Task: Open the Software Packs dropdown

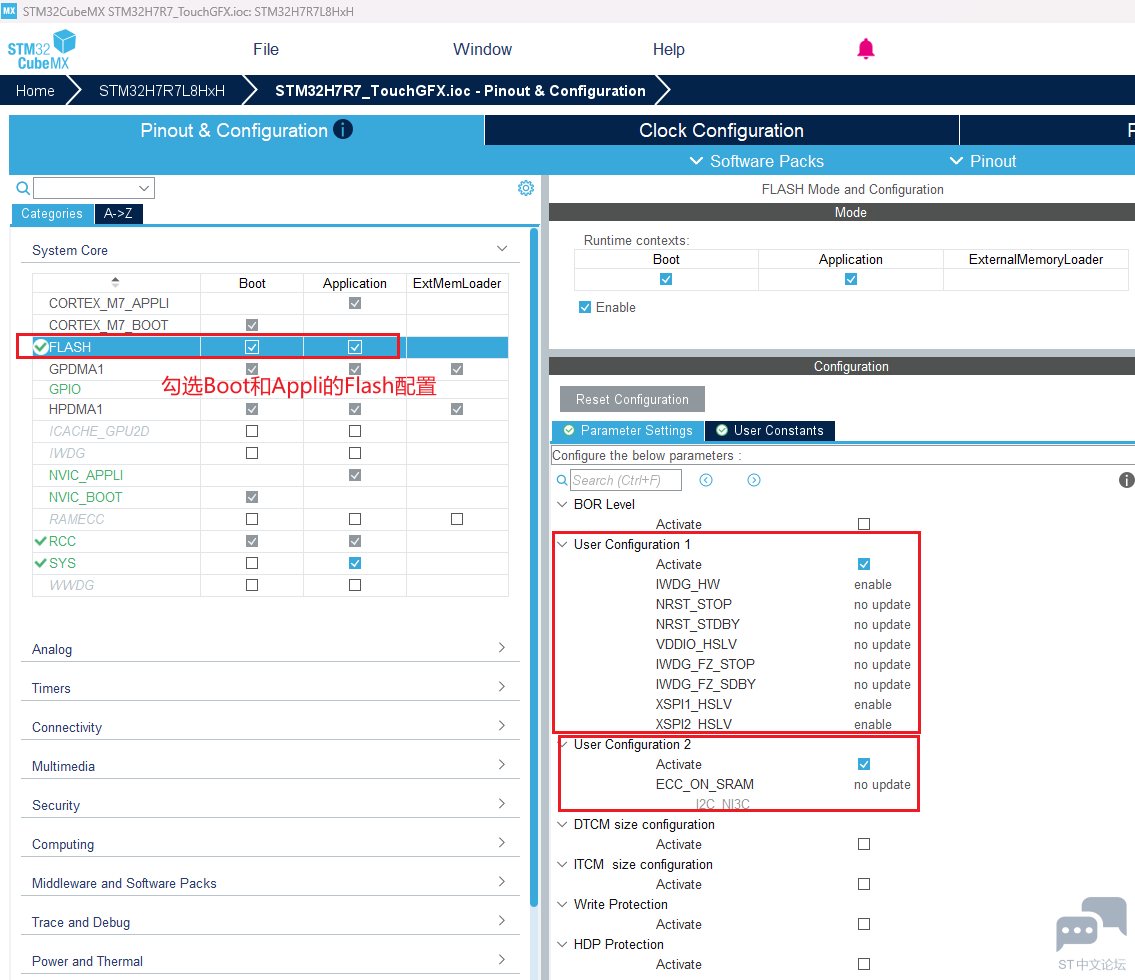Action: click(756, 161)
